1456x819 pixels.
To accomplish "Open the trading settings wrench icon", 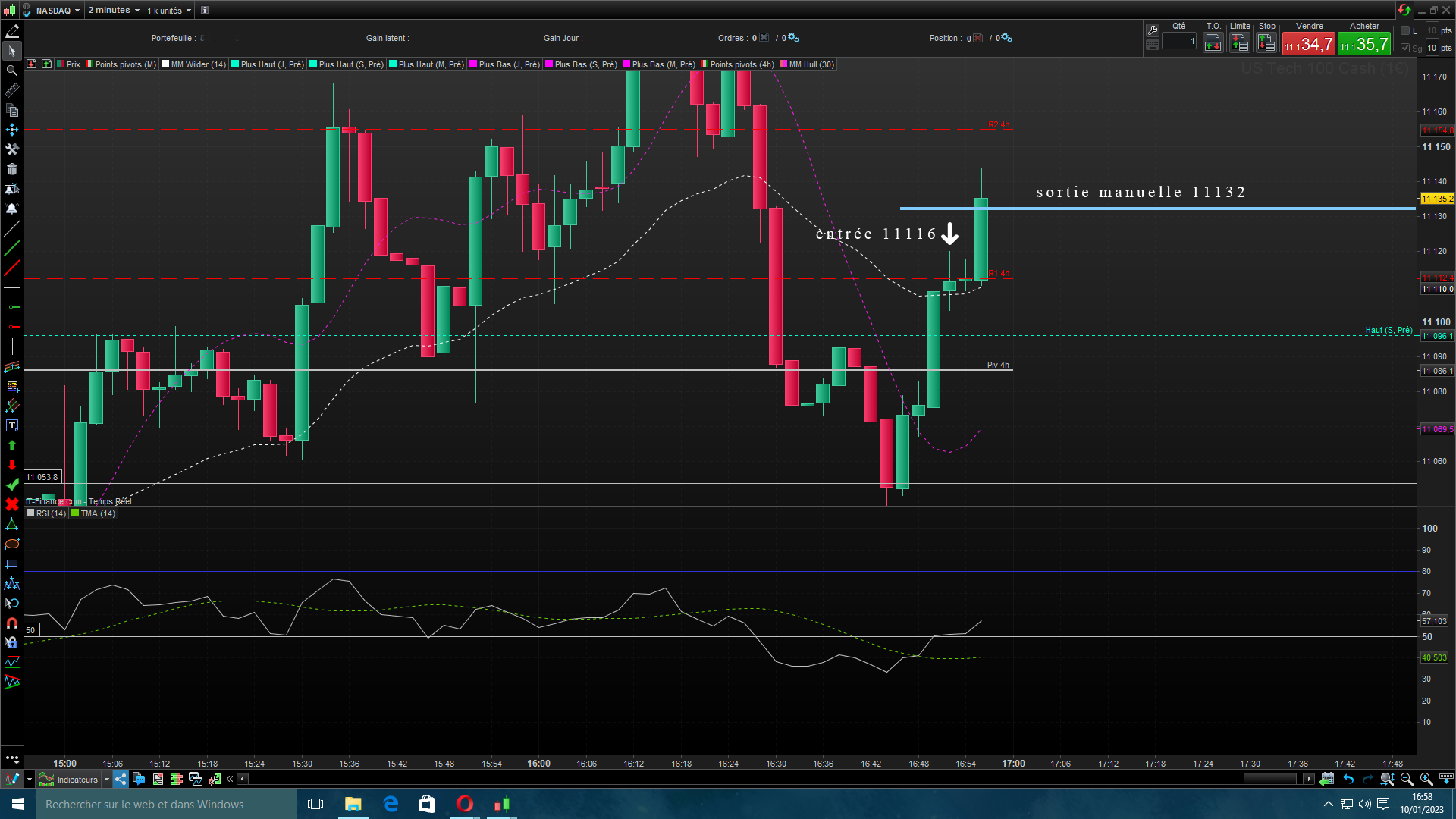I will tap(1153, 30).
